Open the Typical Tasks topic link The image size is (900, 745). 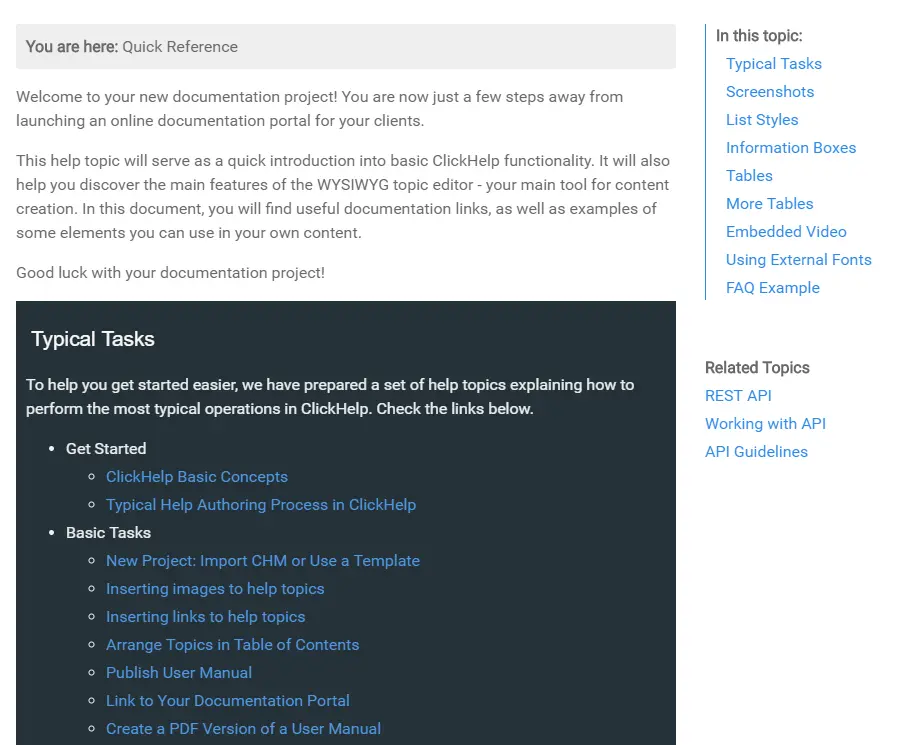click(x=773, y=64)
